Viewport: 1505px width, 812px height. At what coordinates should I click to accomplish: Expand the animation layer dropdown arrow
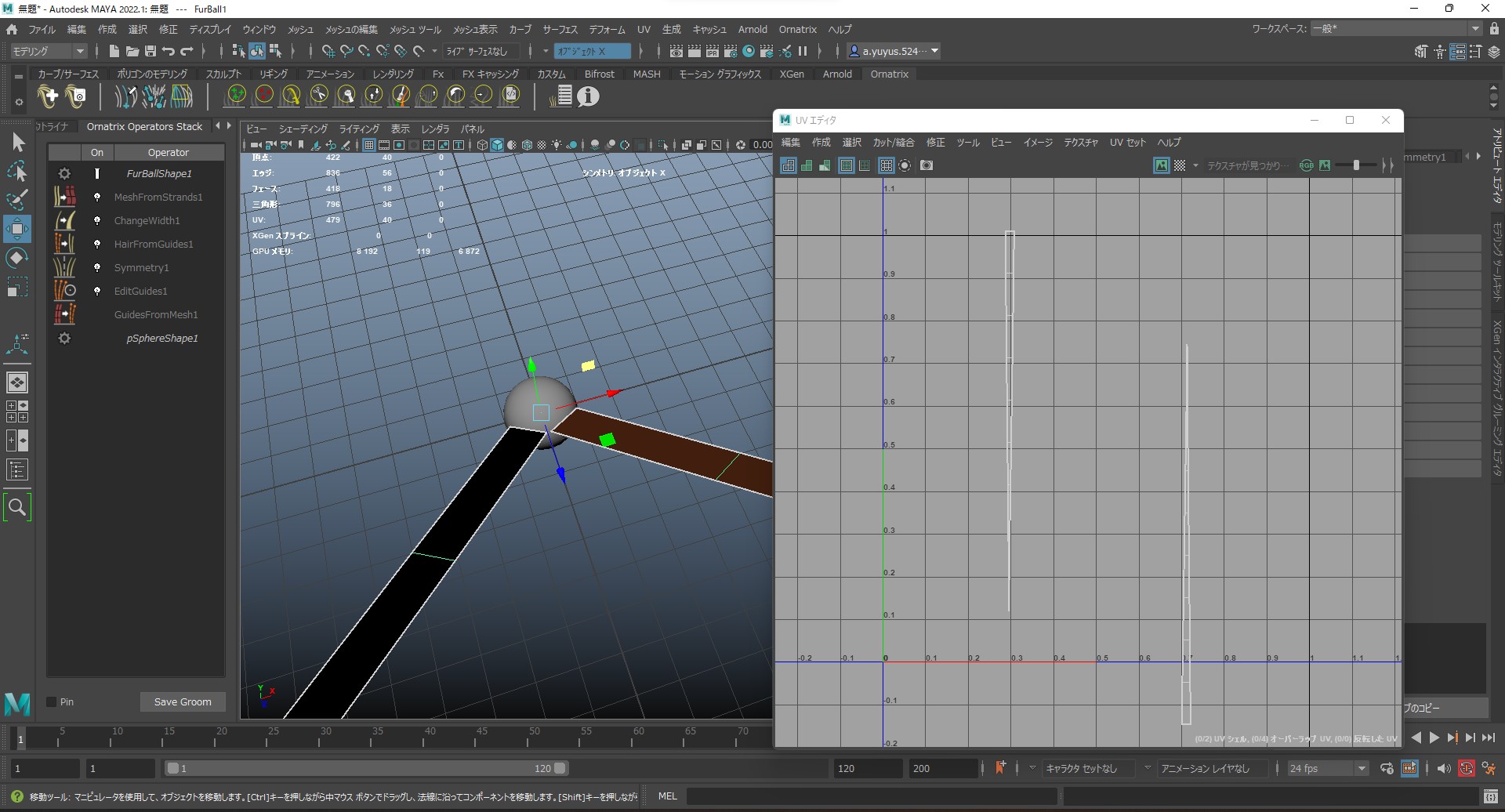(1148, 768)
